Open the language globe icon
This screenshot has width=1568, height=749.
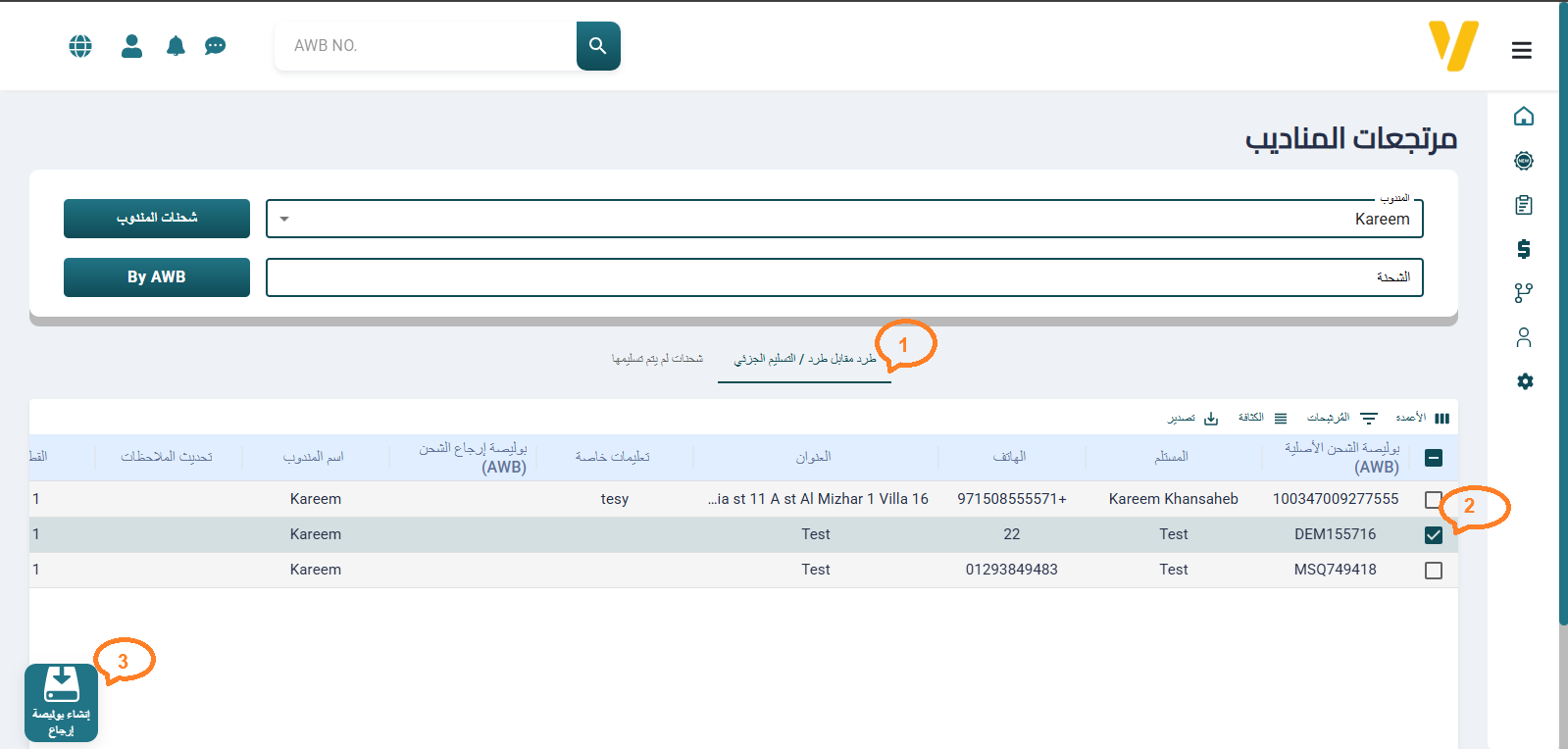click(x=80, y=46)
